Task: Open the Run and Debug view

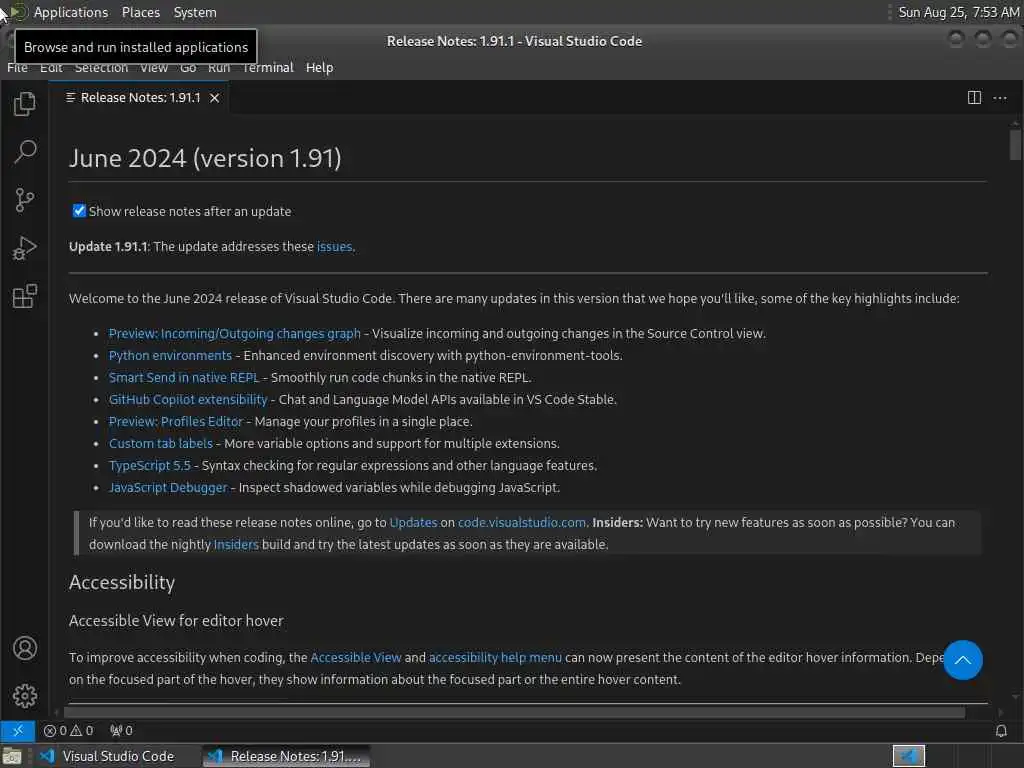Action: pos(25,248)
